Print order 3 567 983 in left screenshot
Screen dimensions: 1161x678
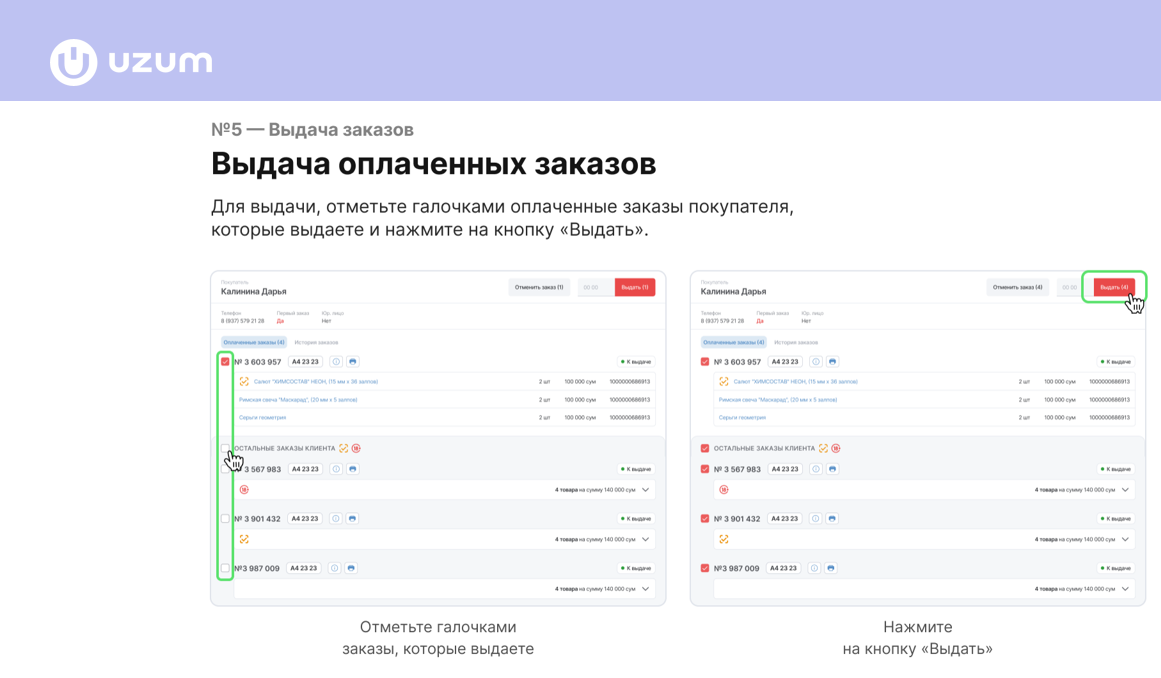(x=352, y=469)
